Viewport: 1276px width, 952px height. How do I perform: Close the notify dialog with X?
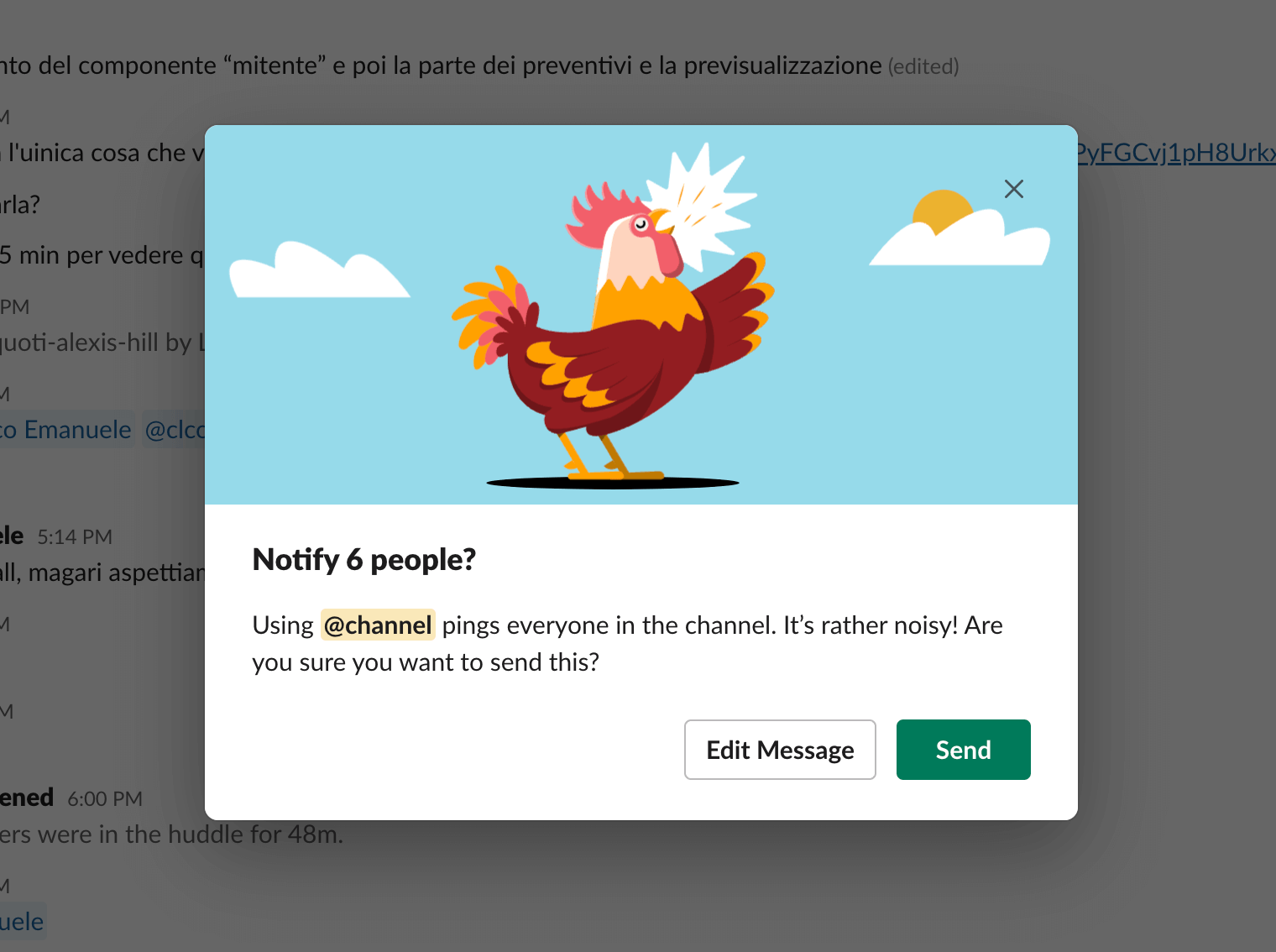pyautogui.click(x=1014, y=189)
